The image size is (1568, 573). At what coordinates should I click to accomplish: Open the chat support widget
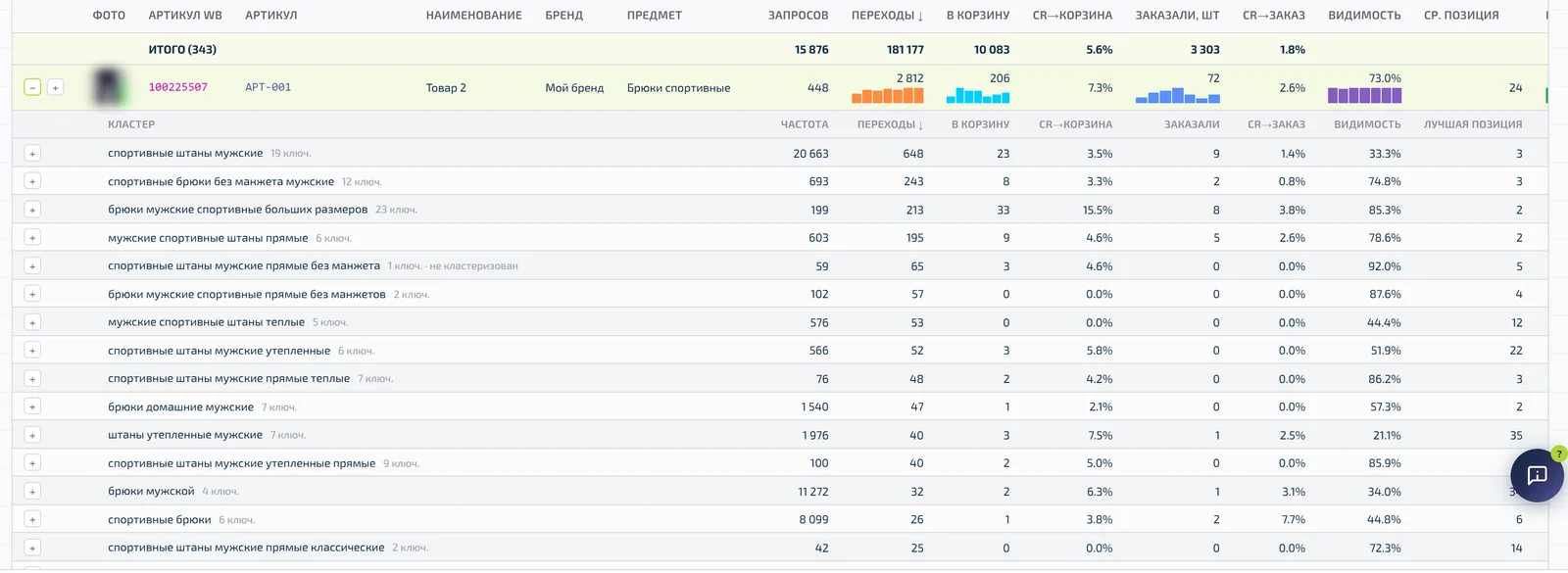click(x=1537, y=475)
